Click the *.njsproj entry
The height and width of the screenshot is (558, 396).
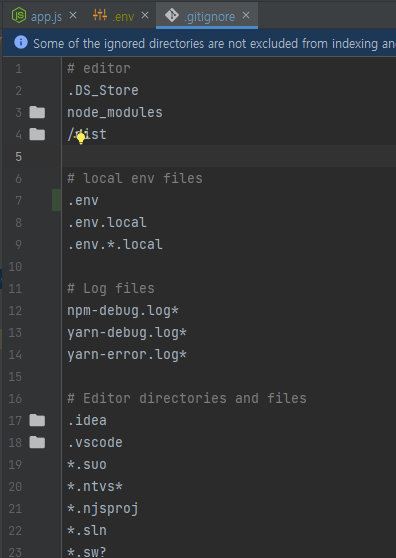(103, 509)
